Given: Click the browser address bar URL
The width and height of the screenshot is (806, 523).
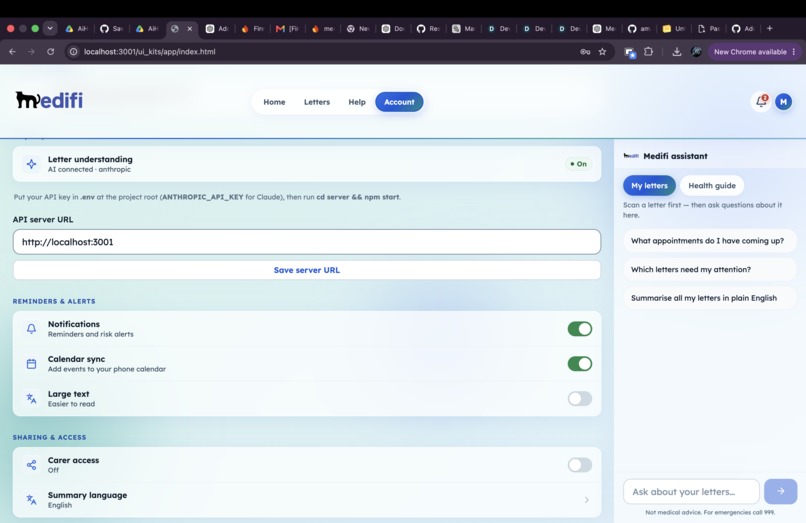Looking at the screenshot, I should tap(150, 51).
